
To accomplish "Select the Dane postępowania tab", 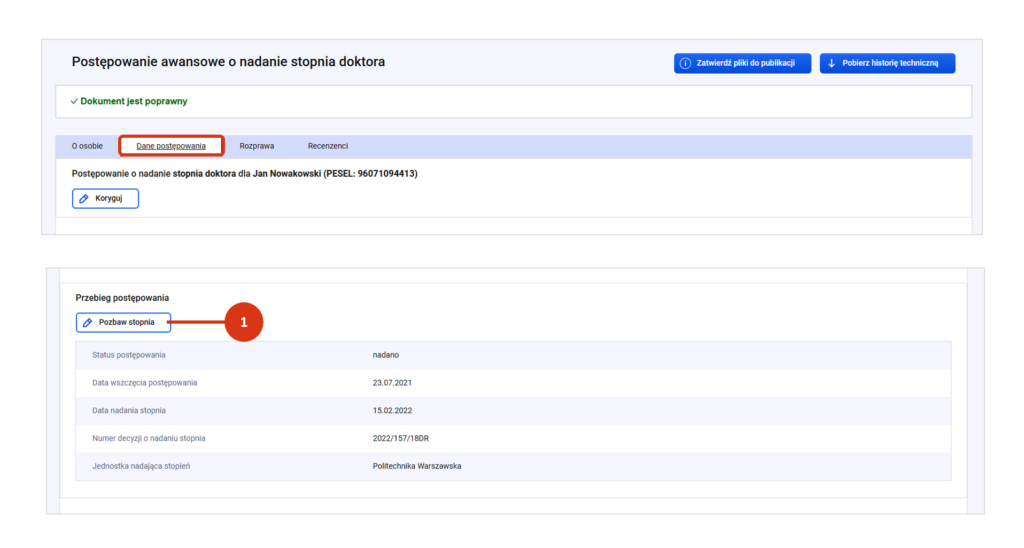I will [171, 146].
